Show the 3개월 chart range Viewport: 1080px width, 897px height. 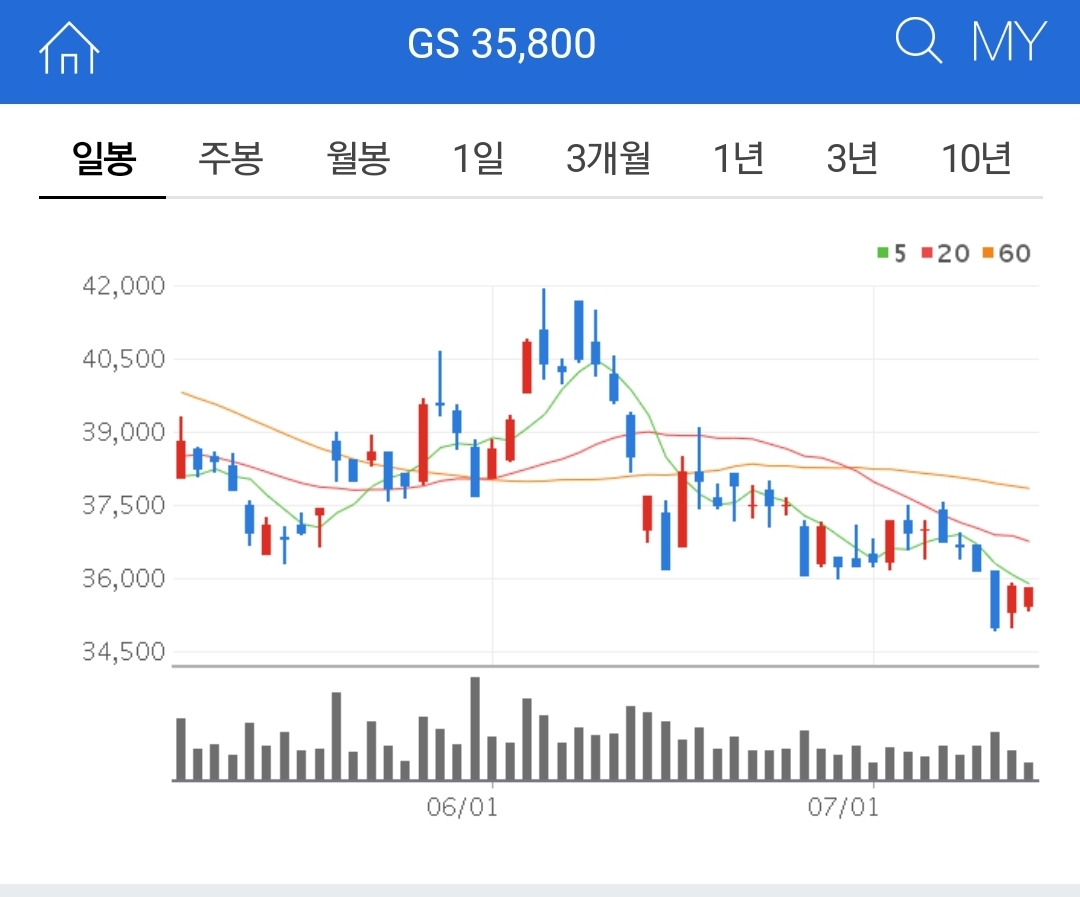click(x=608, y=158)
